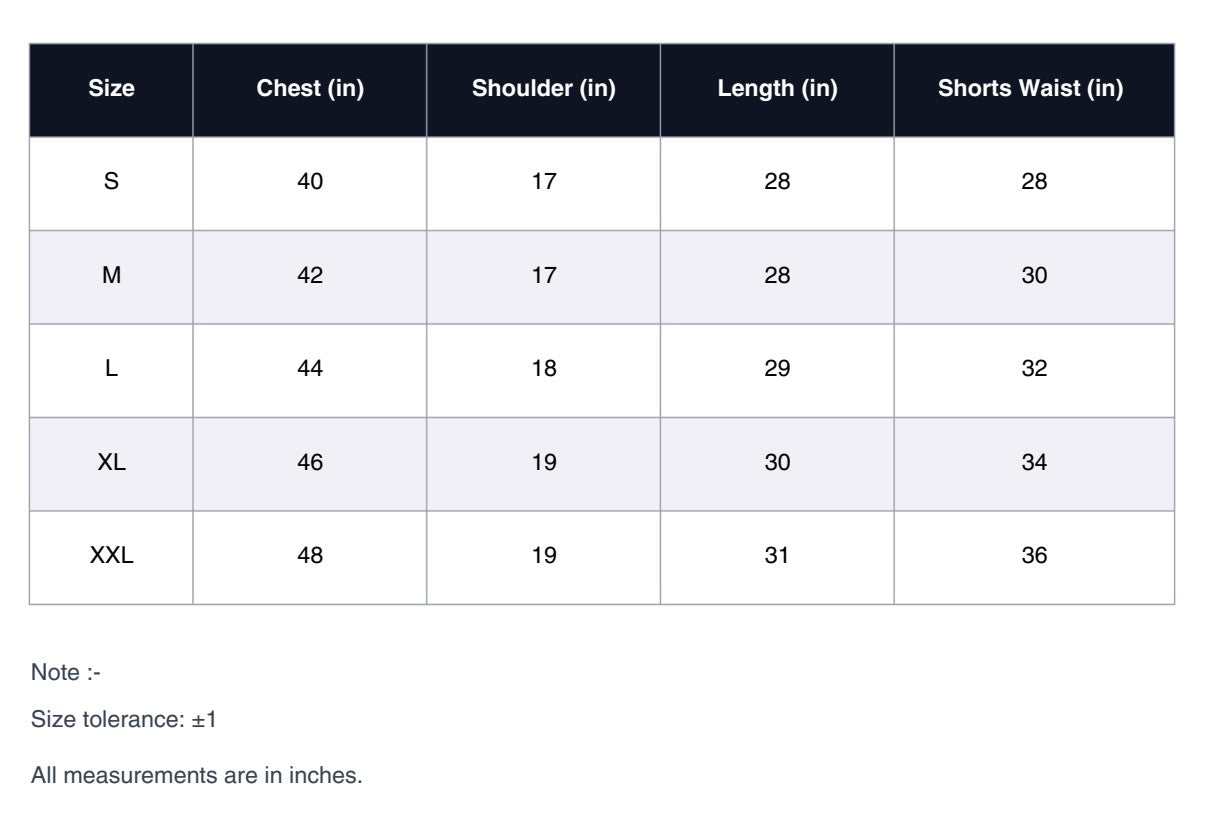Click the Size column header

[x=111, y=89]
